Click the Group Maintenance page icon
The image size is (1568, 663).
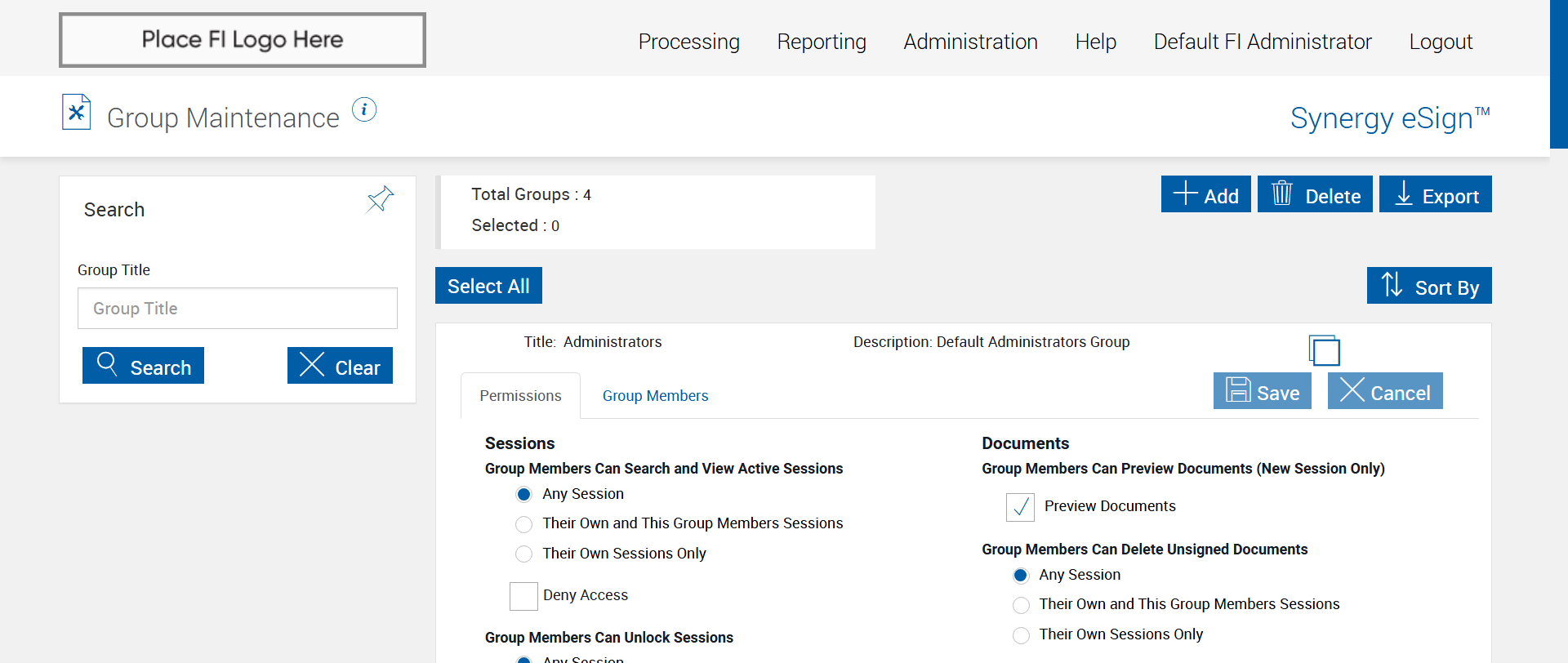pyautogui.click(x=76, y=113)
